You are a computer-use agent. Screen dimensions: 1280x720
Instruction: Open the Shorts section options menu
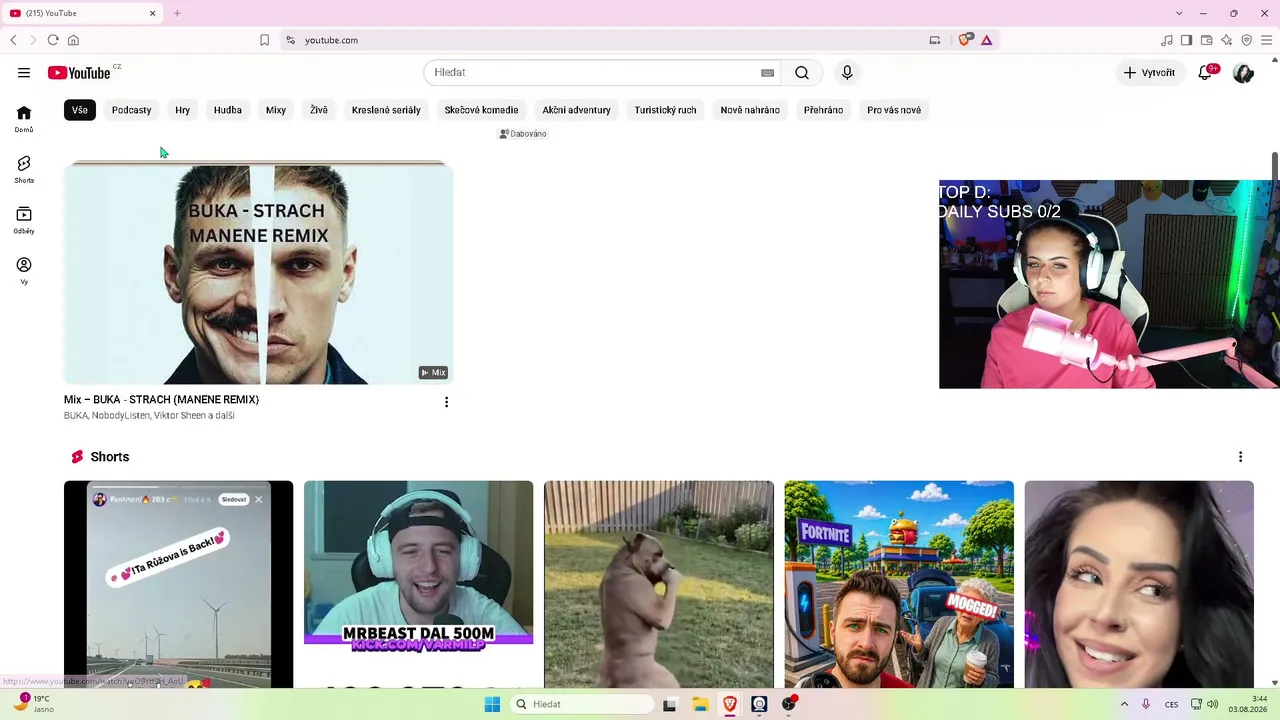coord(1240,457)
